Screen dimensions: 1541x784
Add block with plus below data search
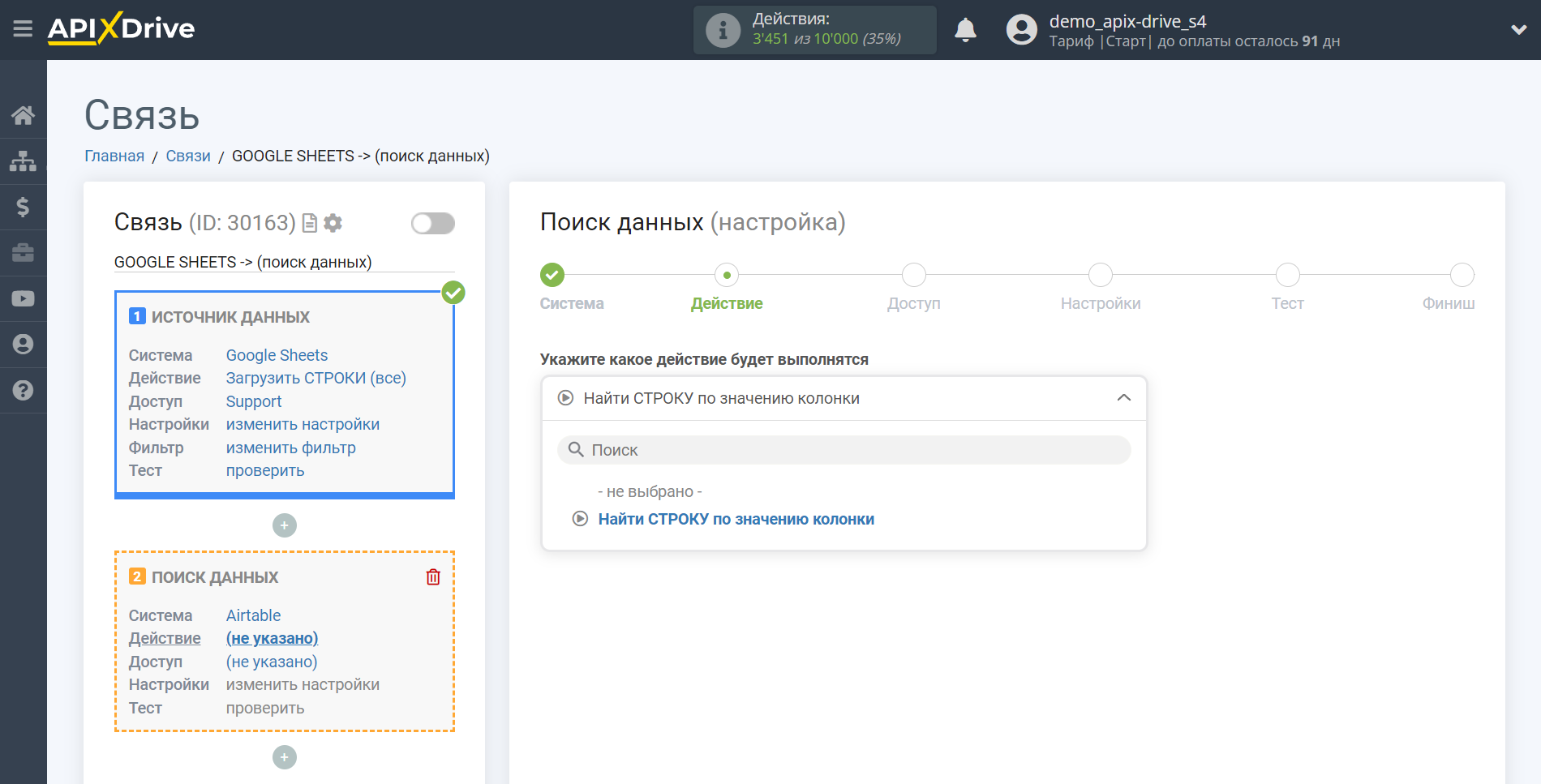285,757
